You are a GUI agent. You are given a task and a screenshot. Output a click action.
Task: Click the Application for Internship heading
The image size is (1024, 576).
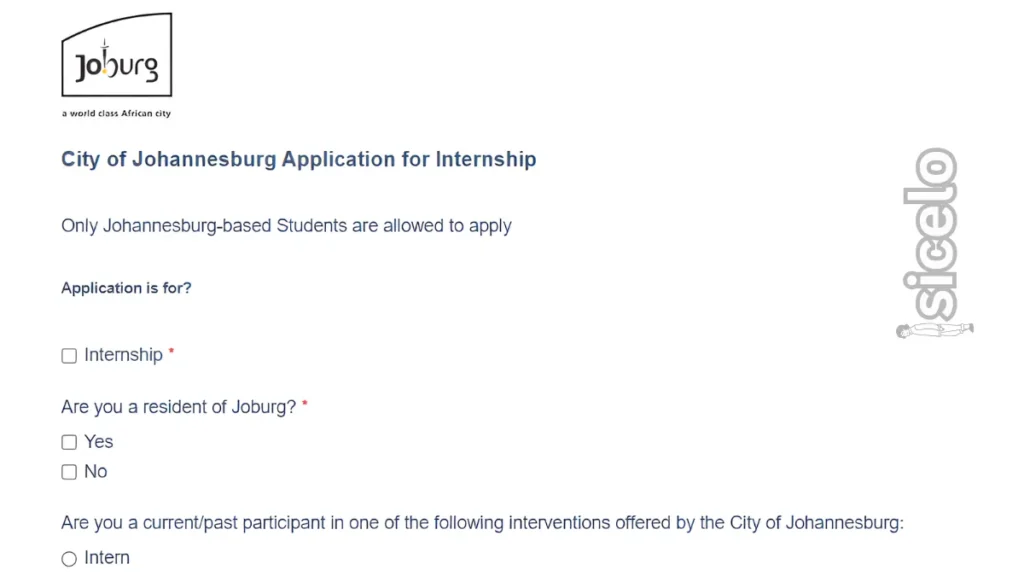[298, 159]
